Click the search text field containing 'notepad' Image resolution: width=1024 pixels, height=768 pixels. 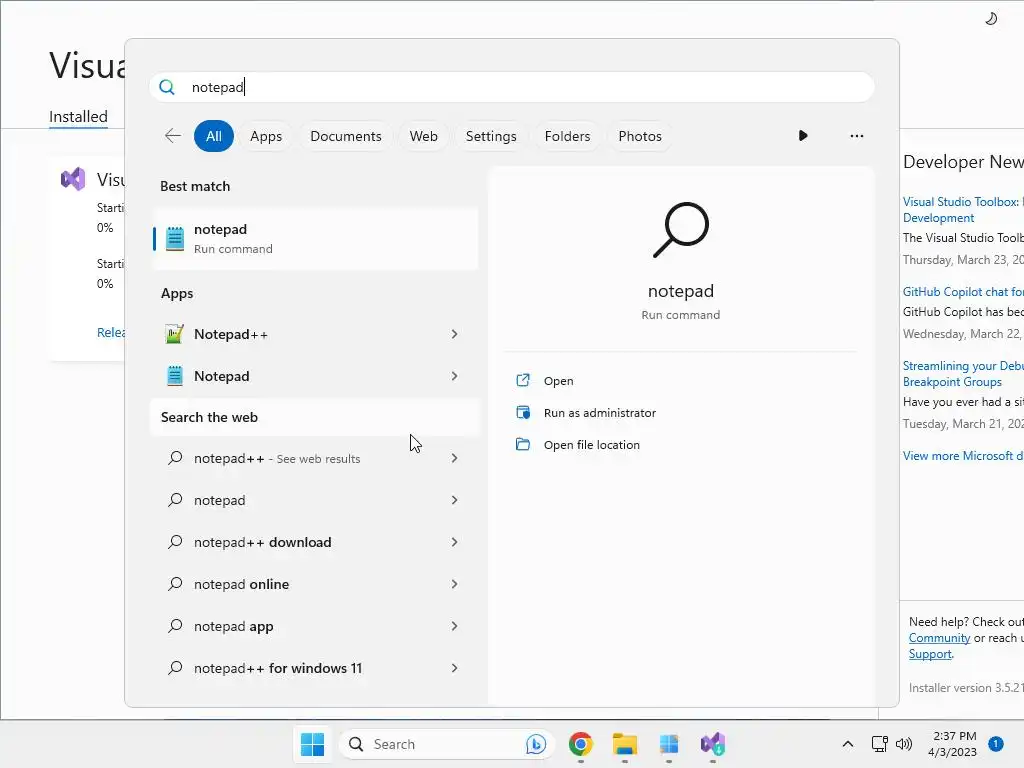[x=512, y=87]
